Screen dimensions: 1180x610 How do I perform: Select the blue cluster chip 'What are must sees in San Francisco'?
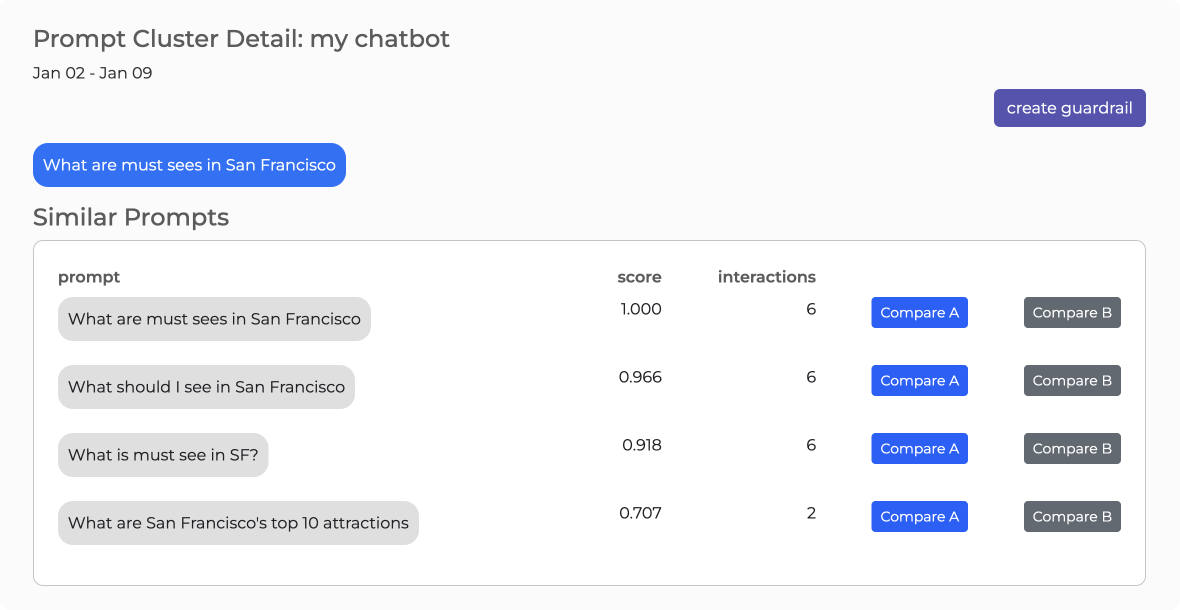tap(189, 164)
